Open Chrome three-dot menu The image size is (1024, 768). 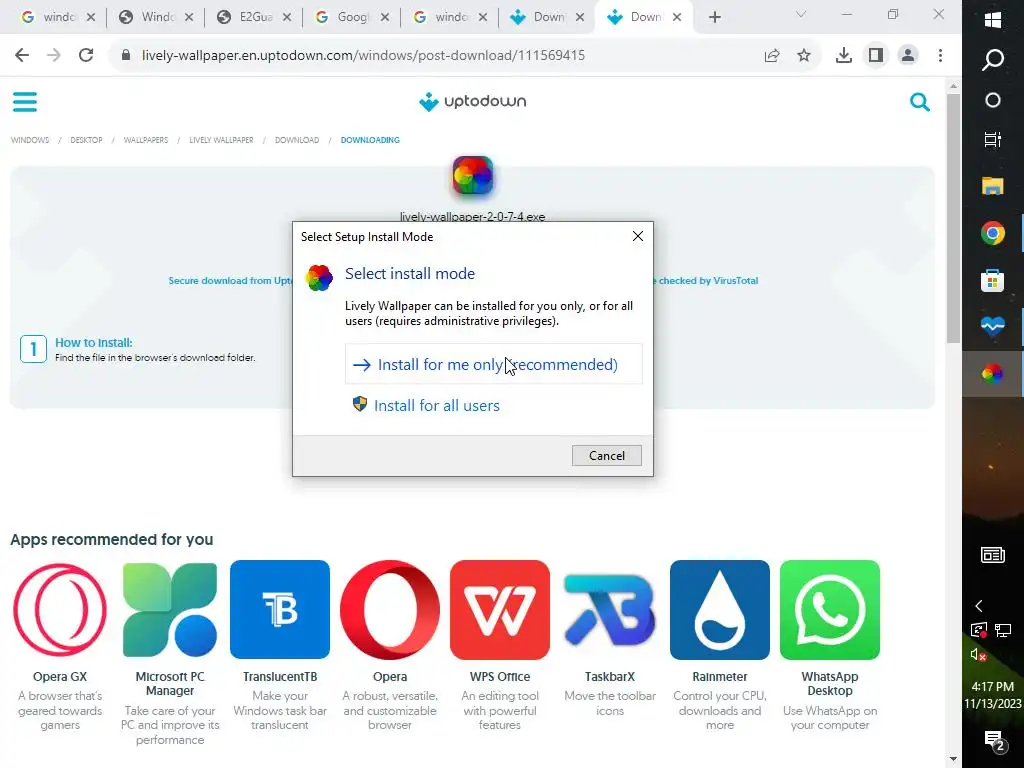tap(940, 56)
